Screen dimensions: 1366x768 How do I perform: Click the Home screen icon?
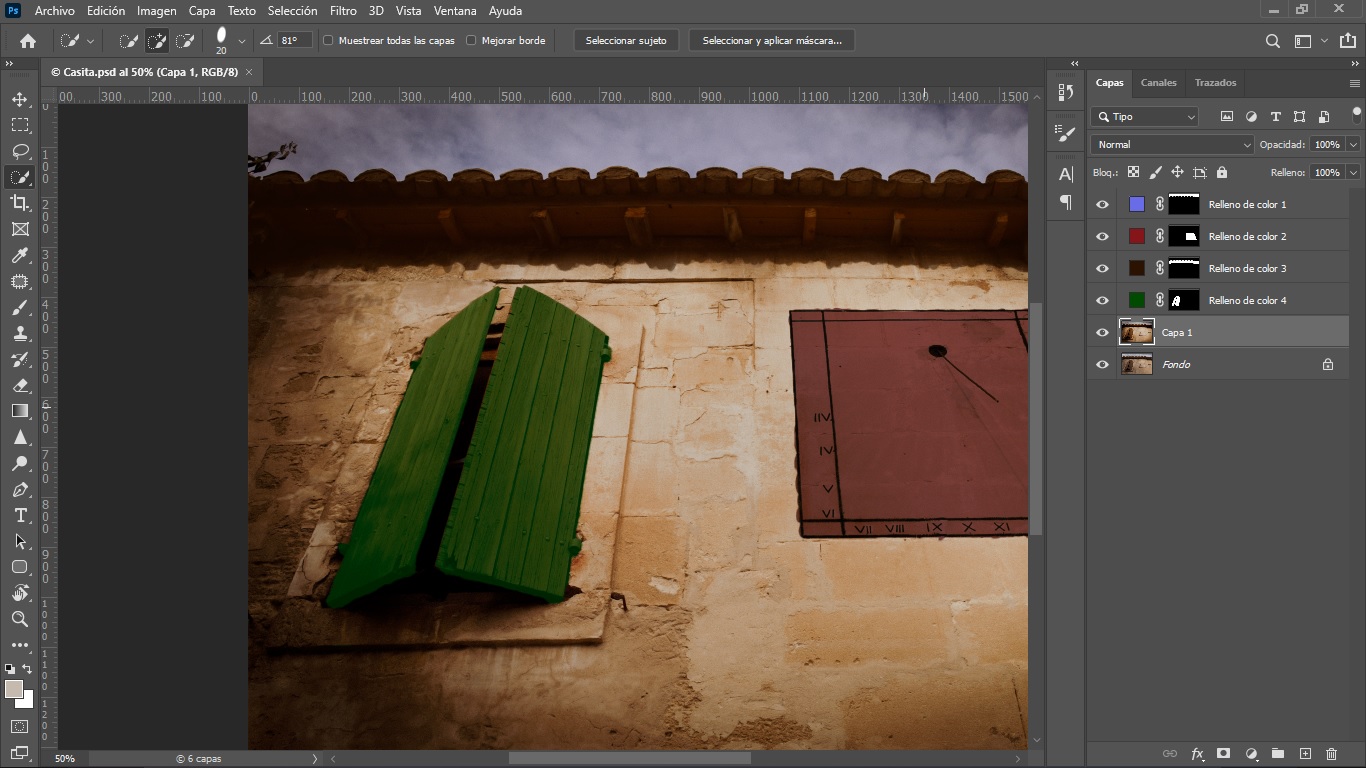click(x=28, y=41)
